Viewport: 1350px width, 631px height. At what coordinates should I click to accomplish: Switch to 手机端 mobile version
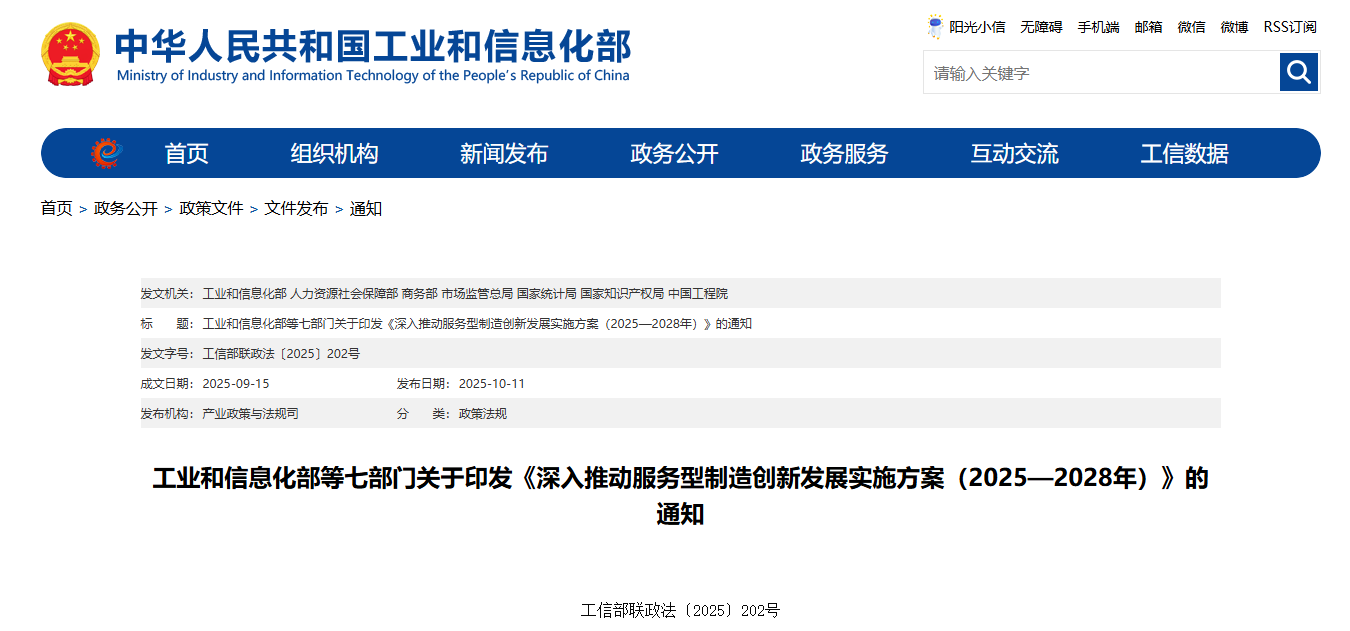coord(1098,27)
